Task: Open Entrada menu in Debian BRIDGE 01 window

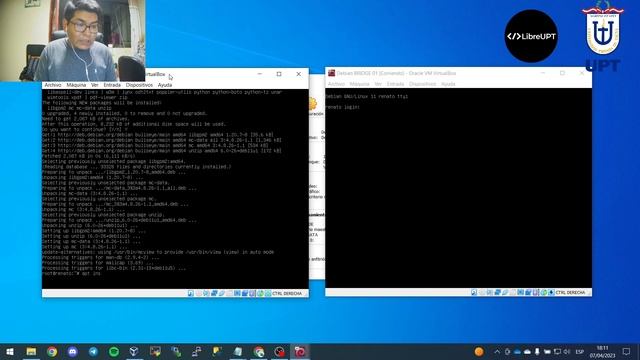Action: [x=396, y=84]
